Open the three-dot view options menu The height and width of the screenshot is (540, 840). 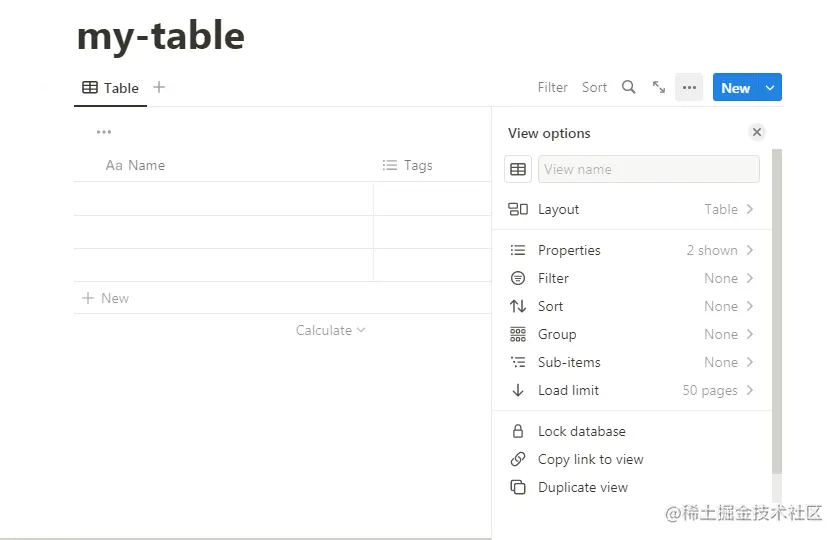click(x=689, y=87)
